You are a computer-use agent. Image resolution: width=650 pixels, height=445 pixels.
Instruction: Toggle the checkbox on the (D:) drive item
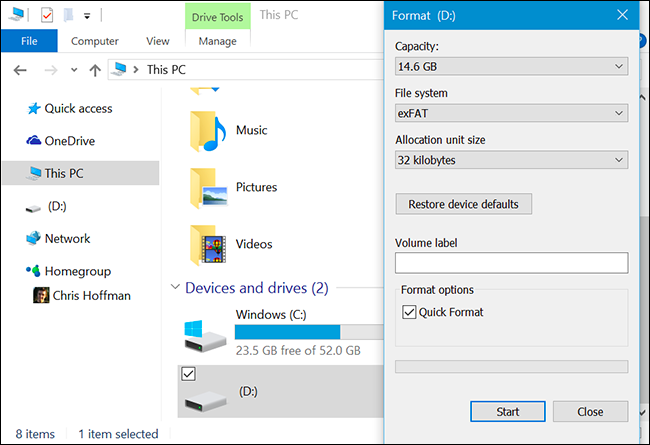coord(189,373)
